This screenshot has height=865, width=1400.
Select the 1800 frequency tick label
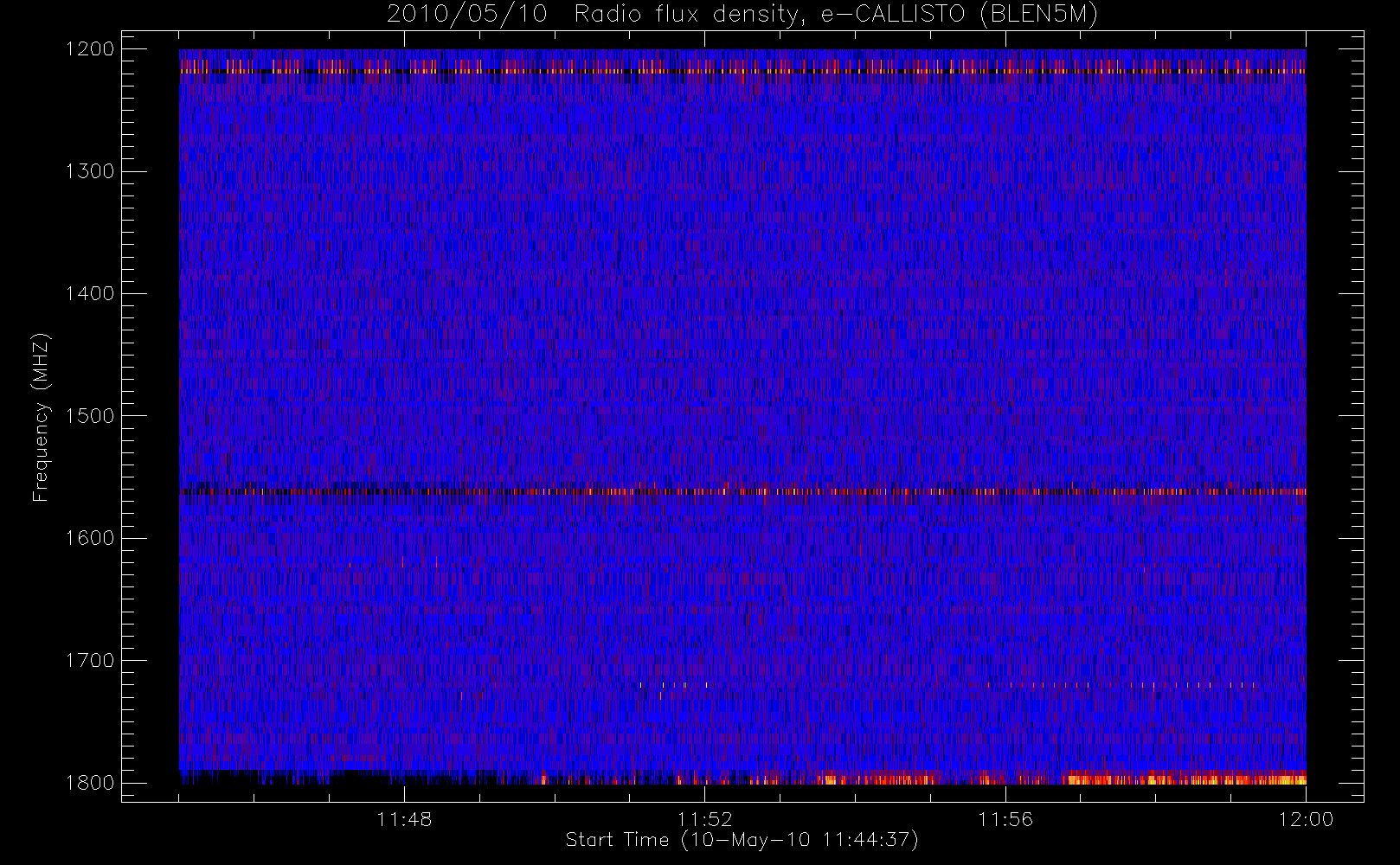pyautogui.click(x=90, y=783)
